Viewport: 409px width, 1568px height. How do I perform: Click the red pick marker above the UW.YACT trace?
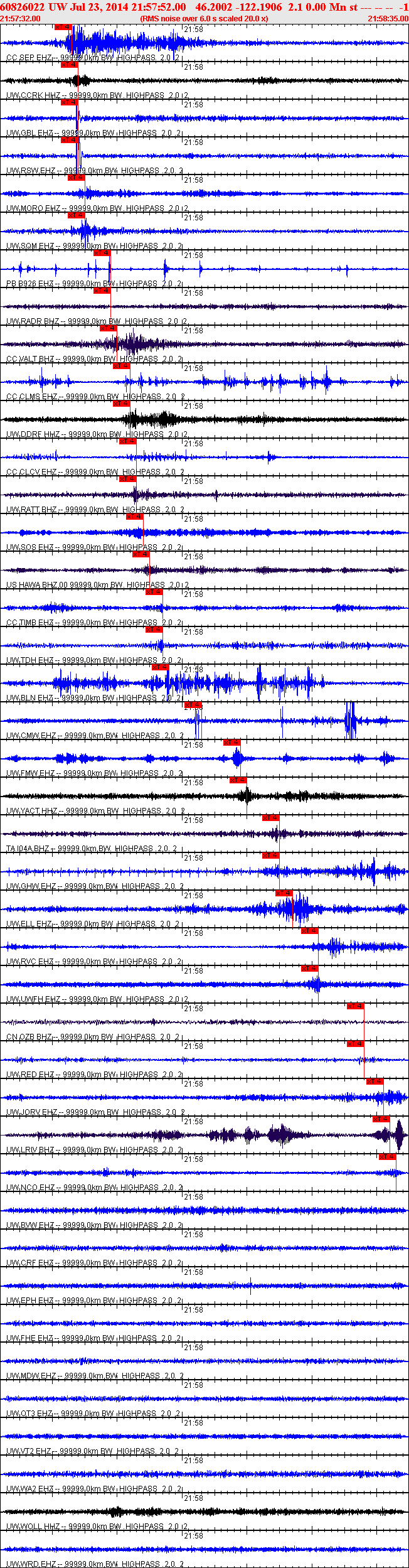(x=238, y=780)
